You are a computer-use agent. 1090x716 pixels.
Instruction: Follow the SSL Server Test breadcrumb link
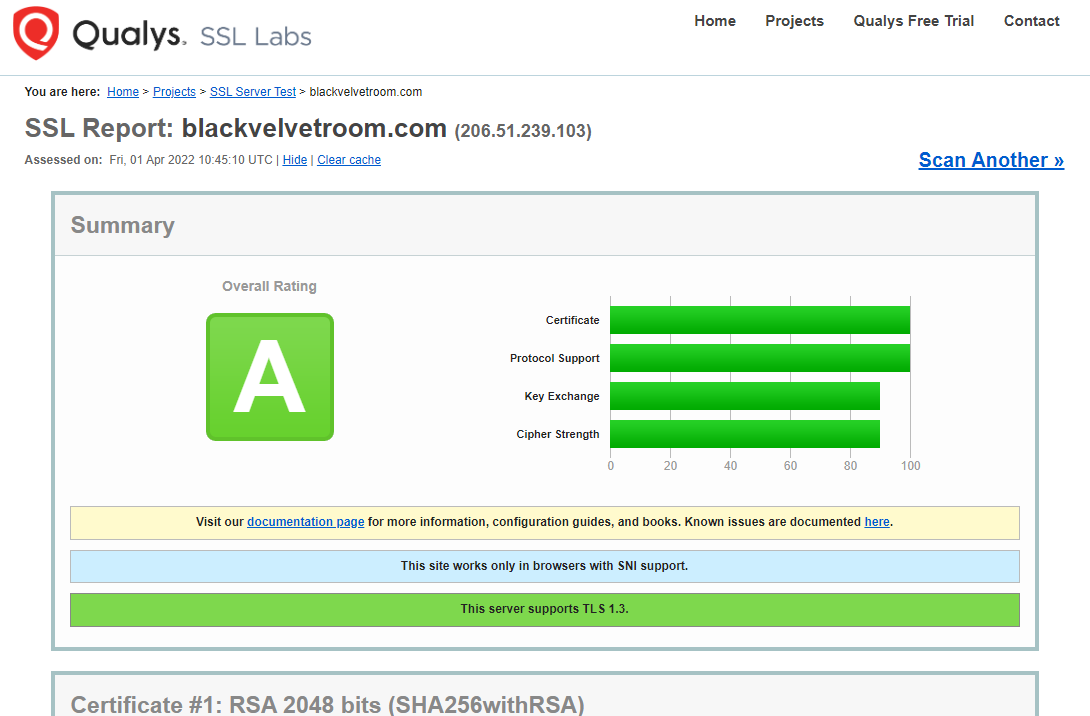point(253,92)
